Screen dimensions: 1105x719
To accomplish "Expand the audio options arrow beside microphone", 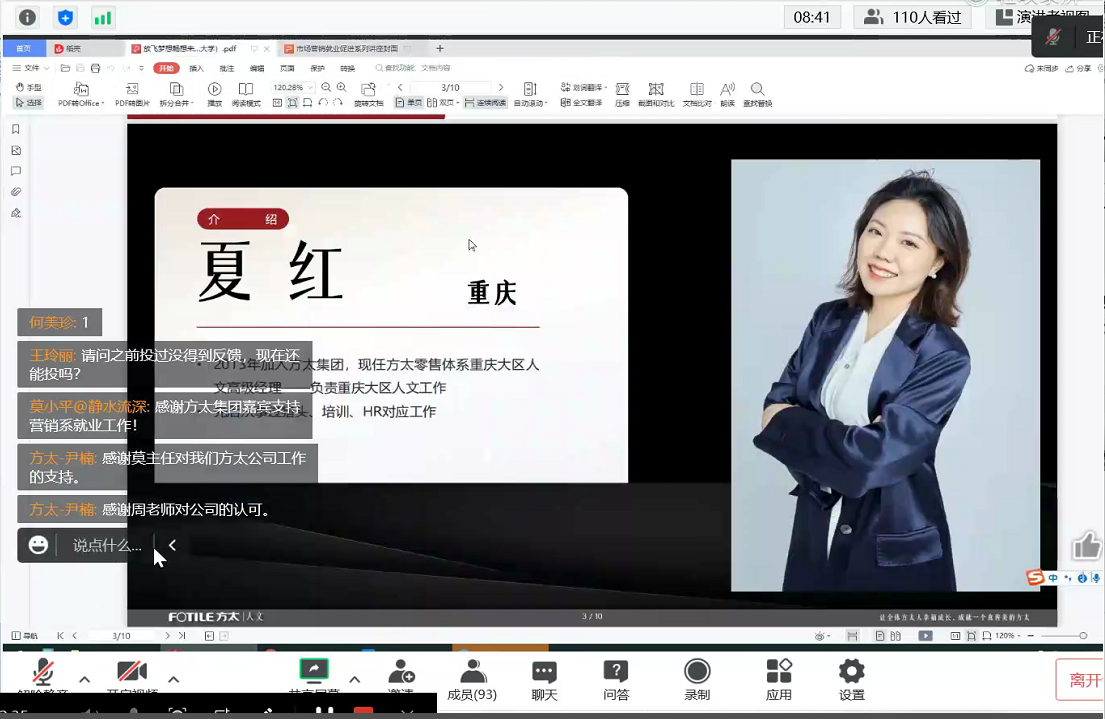I will click(85, 680).
